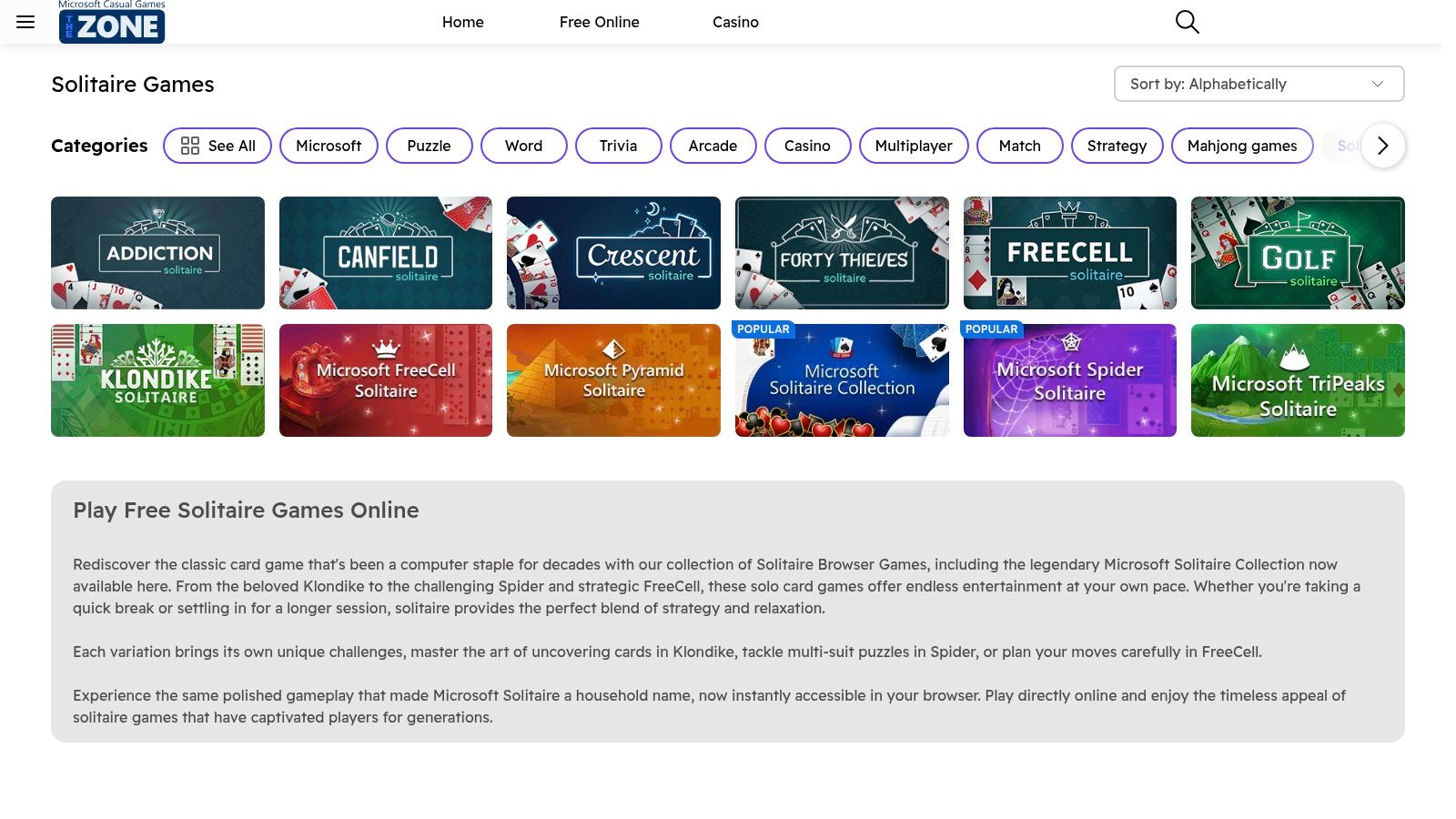Open the Forty Thieves solitaire tile
Image resolution: width=1456 pixels, height=819 pixels.
tap(842, 253)
